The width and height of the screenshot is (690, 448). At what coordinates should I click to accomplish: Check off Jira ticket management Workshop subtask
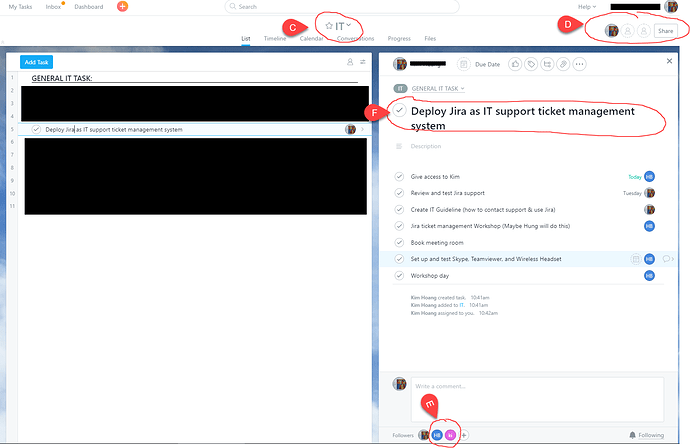pyautogui.click(x=399, y=226)
